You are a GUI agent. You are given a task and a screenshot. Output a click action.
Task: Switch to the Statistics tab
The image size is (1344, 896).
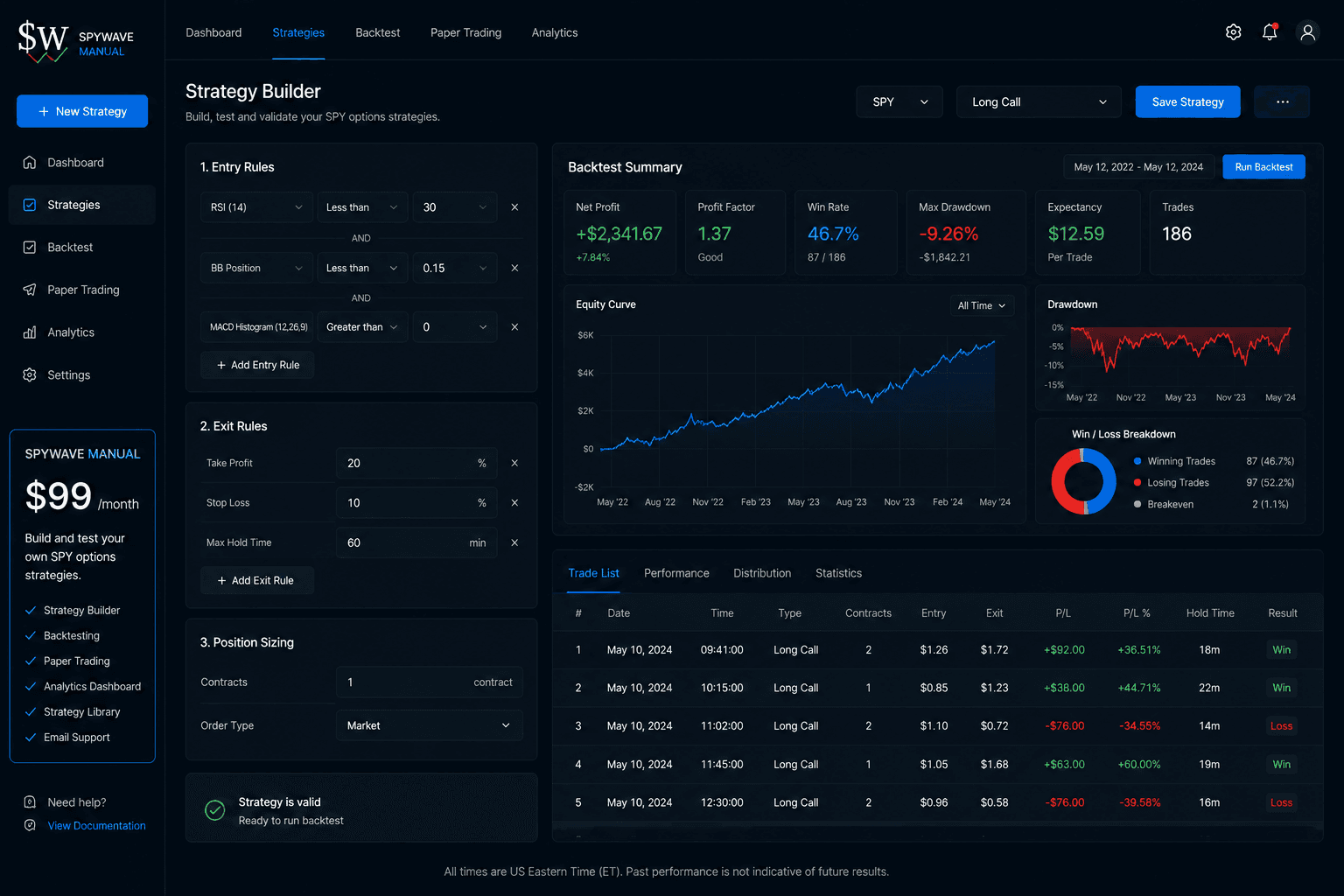838,573
